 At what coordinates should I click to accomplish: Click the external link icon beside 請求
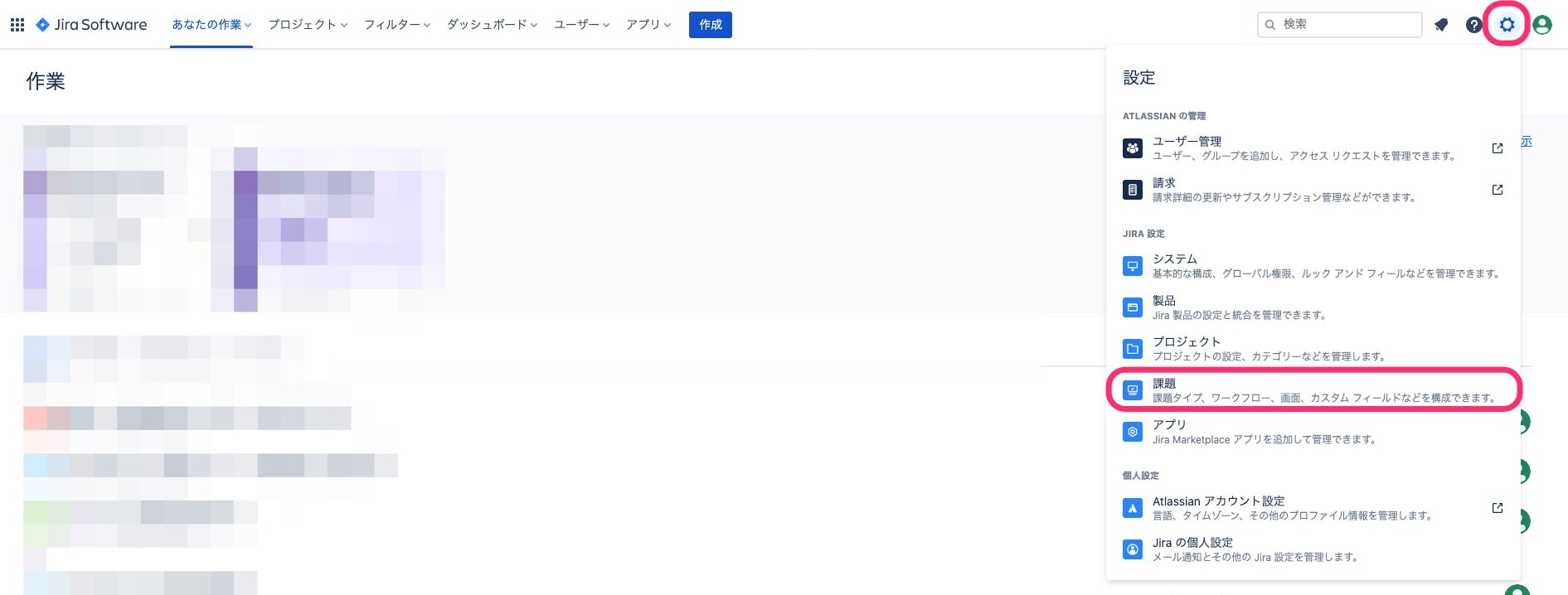(1497, 189)
